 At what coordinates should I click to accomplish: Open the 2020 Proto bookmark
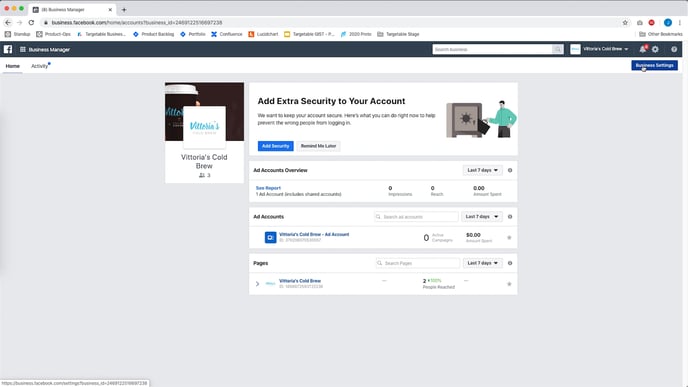point(356,34)
